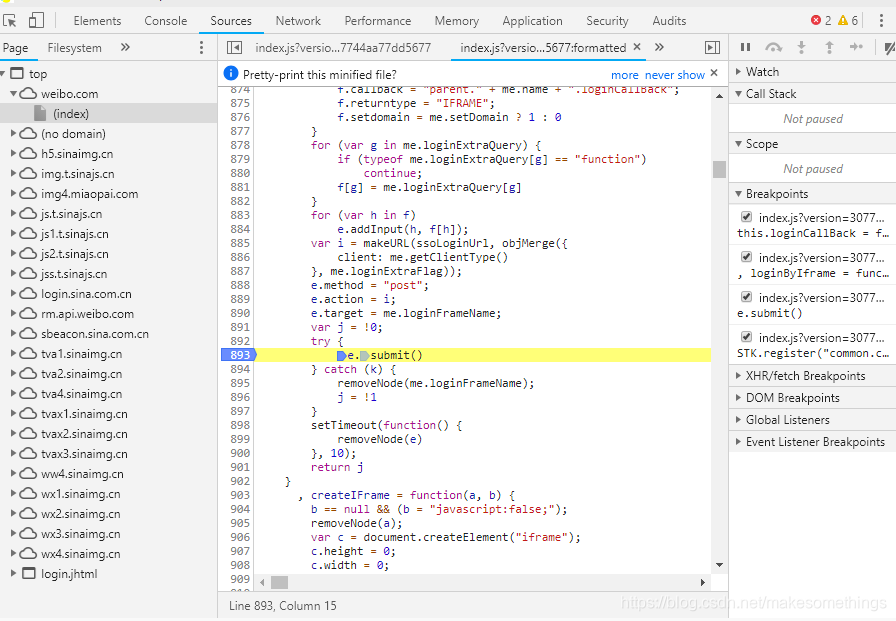Uncheck the this.loginCallBack breakpoint checkbox
Viewport: 896px width, 621px height.
click(x=746, y=217)
